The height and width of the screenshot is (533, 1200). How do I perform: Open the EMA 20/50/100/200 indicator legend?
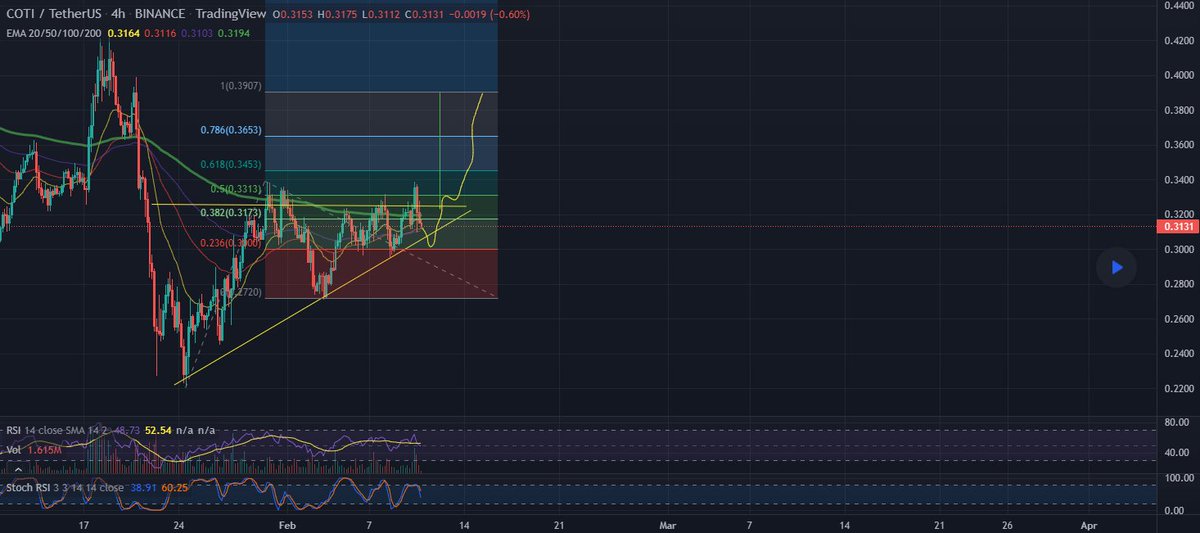[x=54, y=33]
